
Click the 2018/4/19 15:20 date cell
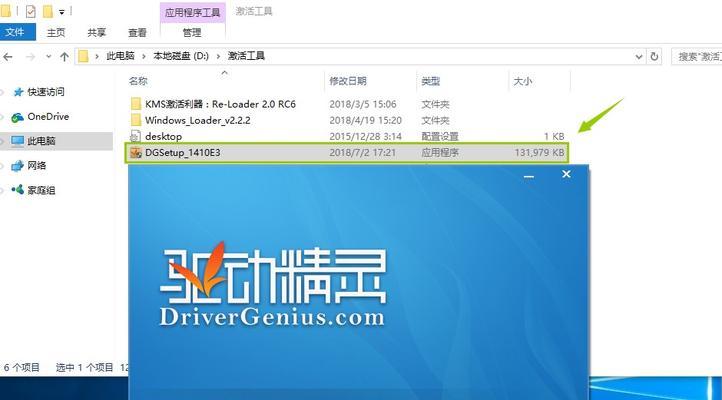(365, 120)
